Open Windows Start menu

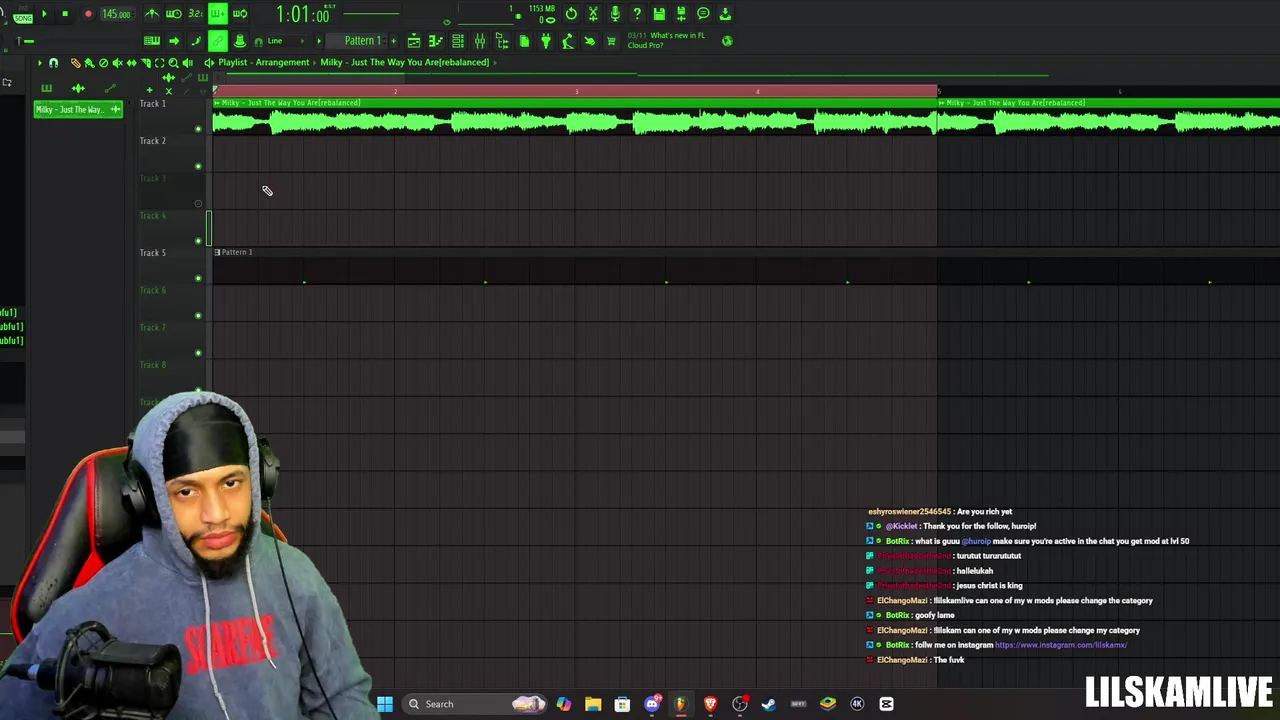[x=385, y=704]
